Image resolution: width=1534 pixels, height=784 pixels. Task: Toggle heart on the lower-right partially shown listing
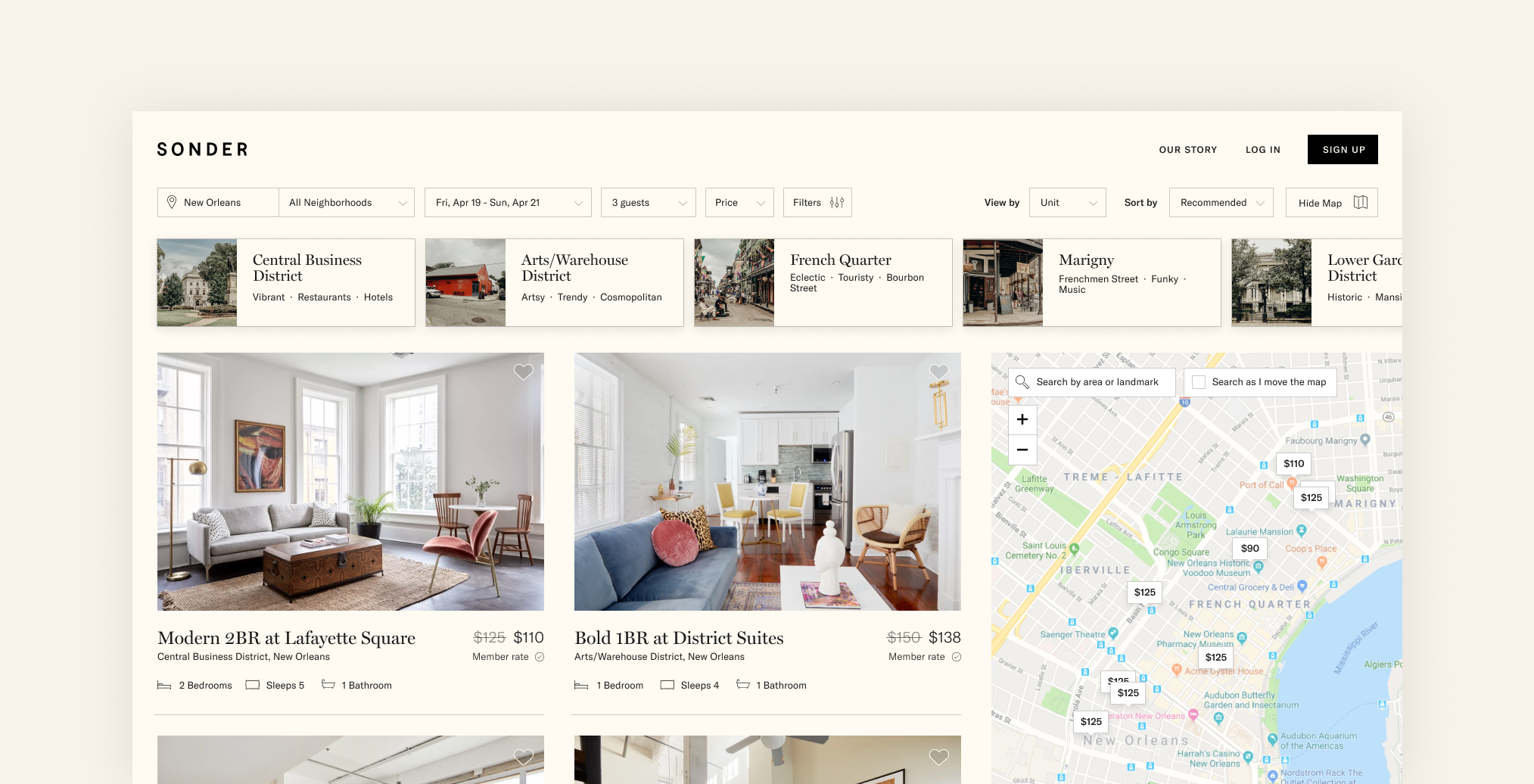pyautogui.click(x=939, y=757)
